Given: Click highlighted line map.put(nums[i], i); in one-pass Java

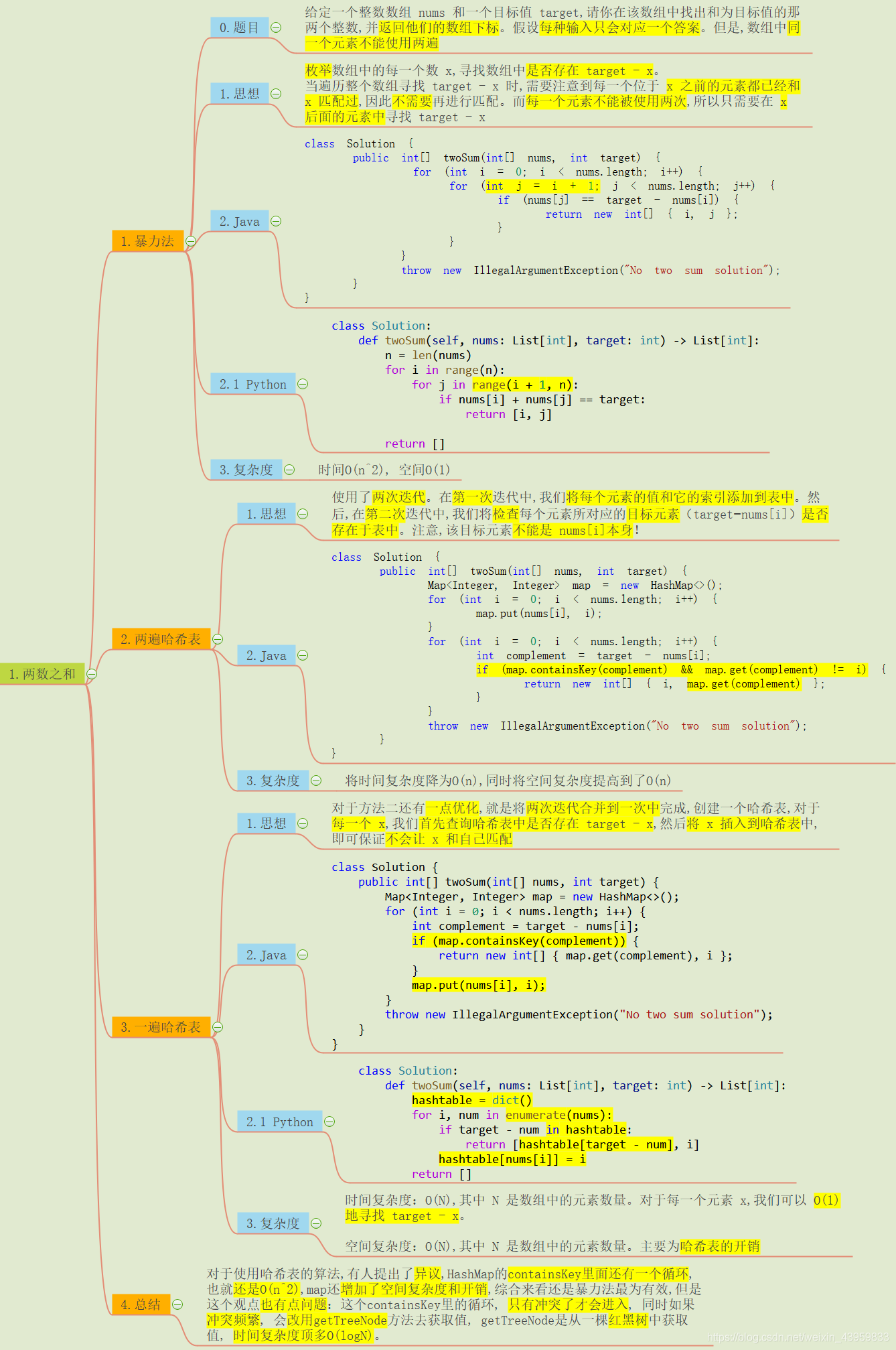Looking at the screenshot, I should [x=479, y=985].
